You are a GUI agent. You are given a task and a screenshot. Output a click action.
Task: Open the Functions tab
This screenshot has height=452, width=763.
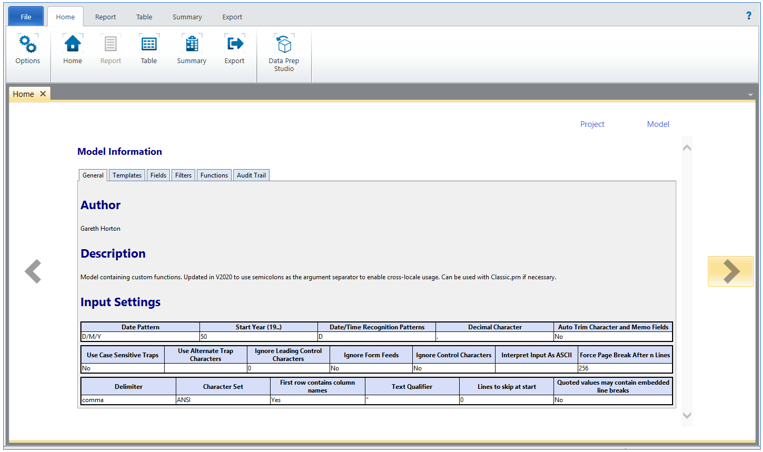214,175
